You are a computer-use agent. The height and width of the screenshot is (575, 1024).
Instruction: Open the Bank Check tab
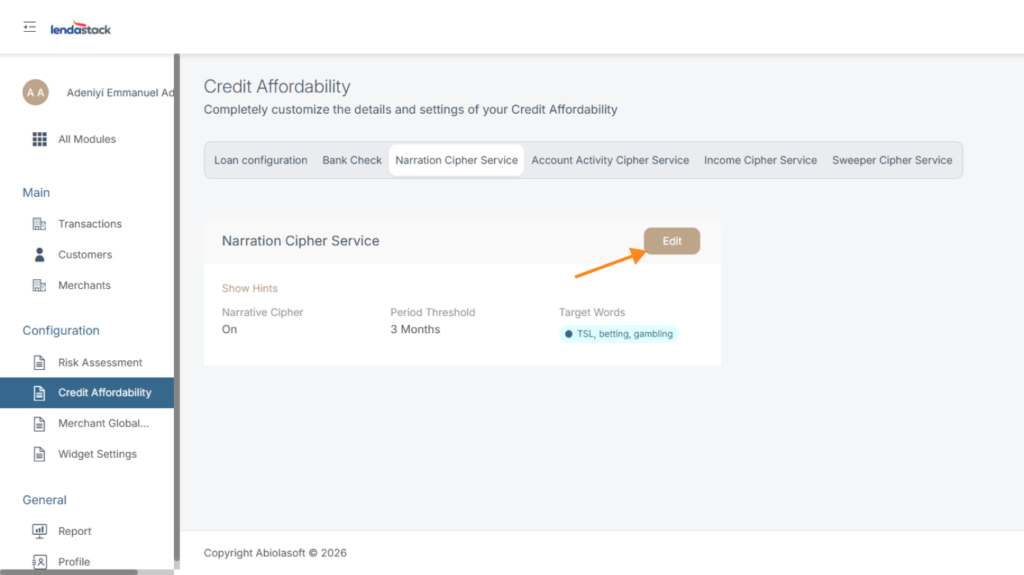[x=352, y=160]
